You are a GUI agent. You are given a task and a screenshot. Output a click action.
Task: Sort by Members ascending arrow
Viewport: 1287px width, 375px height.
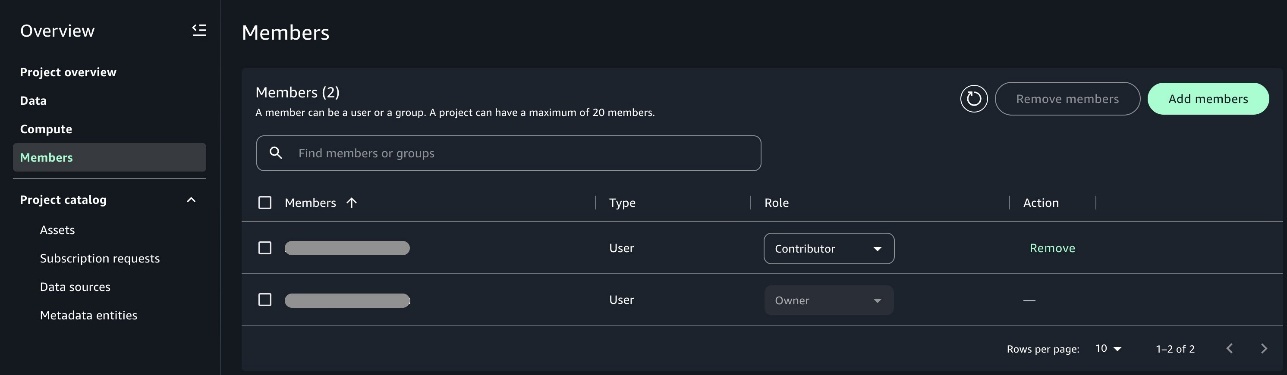tap(351, 203)
